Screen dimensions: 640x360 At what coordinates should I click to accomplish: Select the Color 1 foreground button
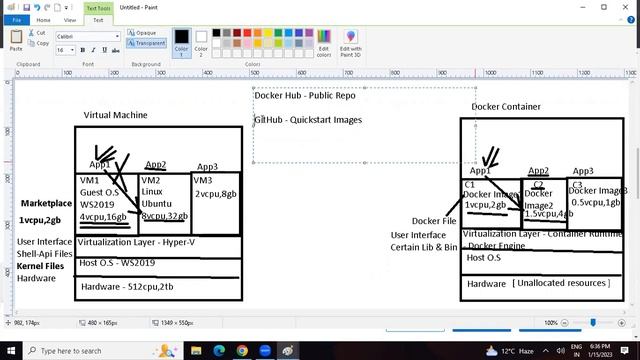click(x=182, y=43)
